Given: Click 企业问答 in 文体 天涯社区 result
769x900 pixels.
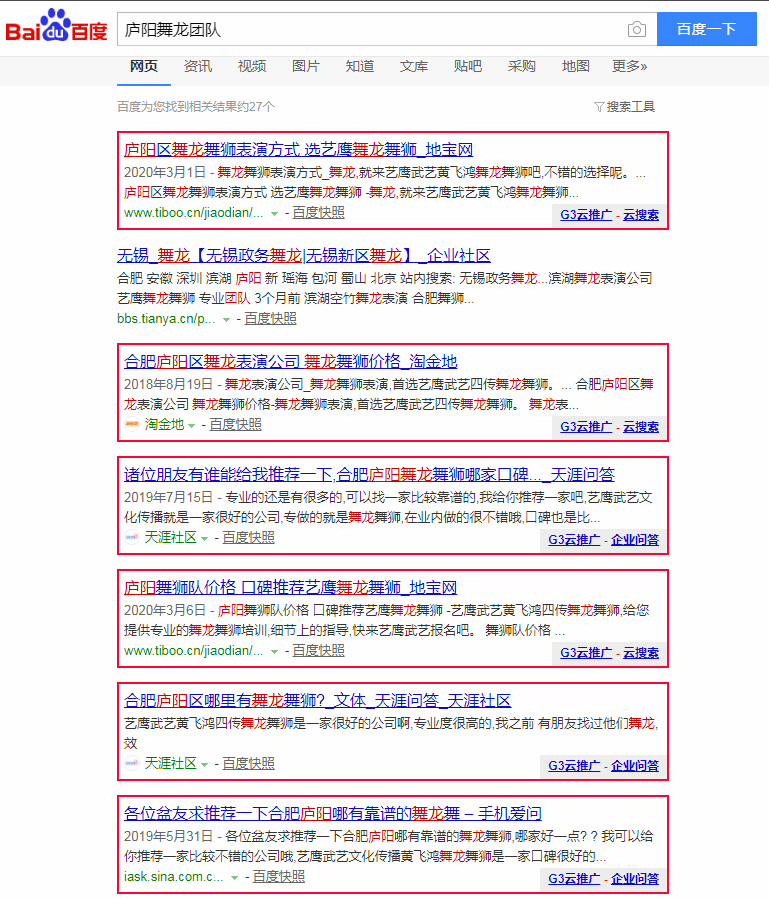Looking at the screenshot, I should point(635,766).
